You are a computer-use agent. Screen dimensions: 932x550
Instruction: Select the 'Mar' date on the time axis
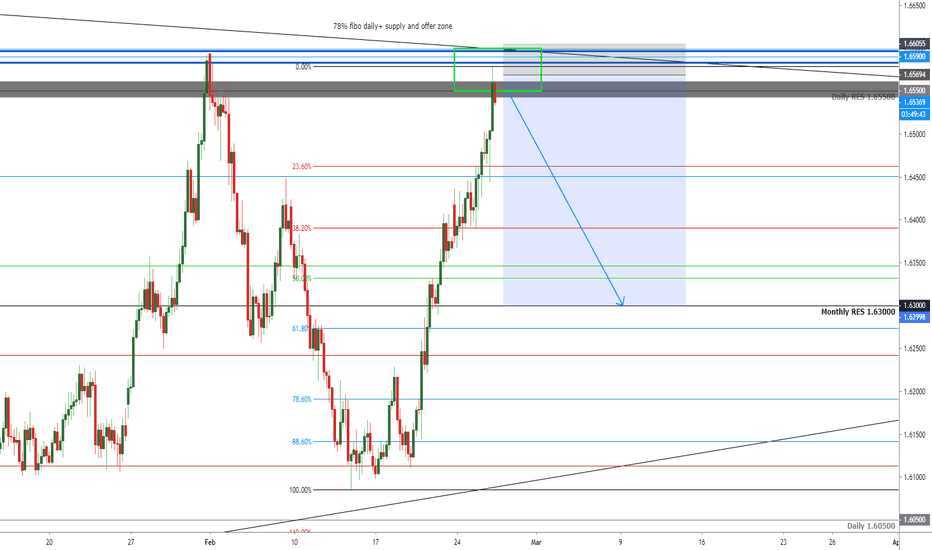click(537, 542)
